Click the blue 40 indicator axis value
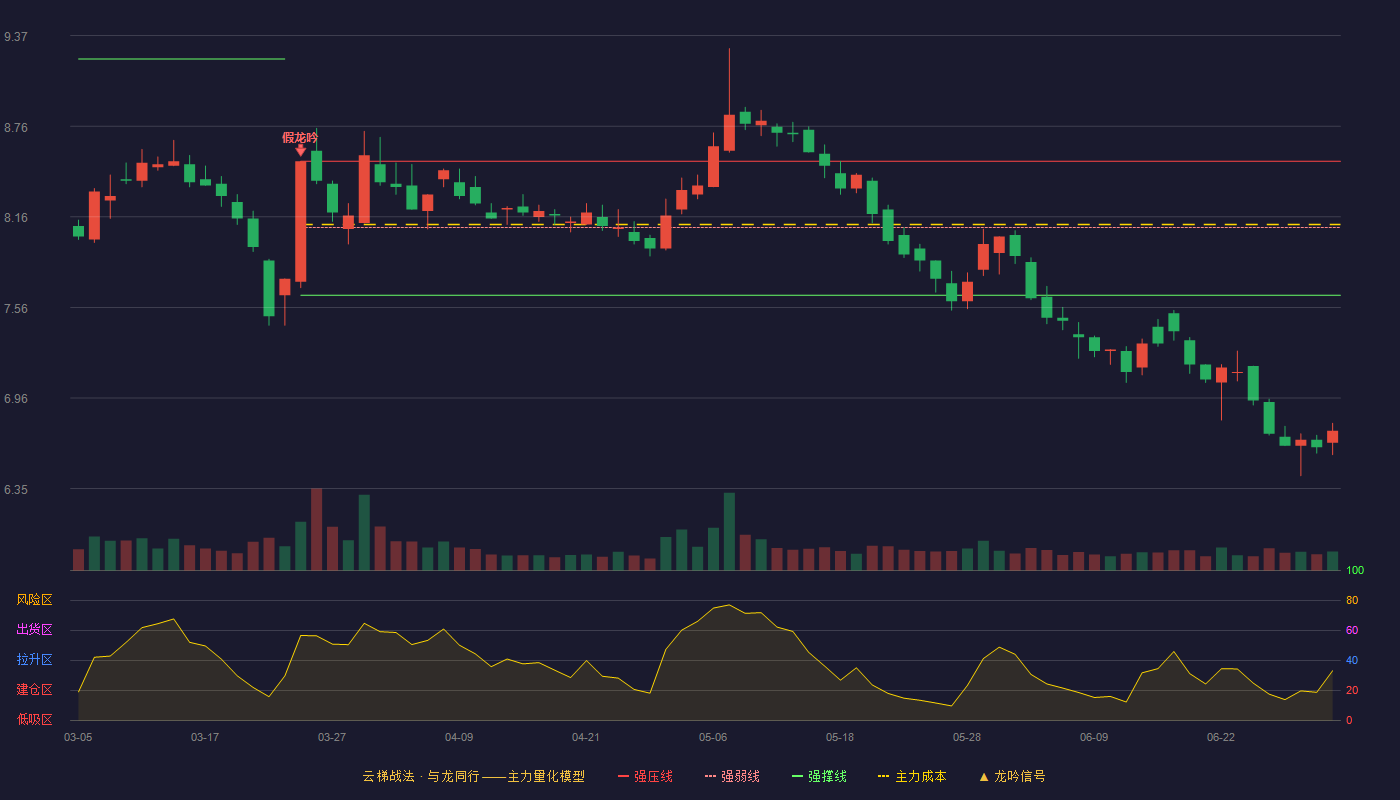Image resolution: width=1400 pixels, height=800 pixels. click(1352, 660)
